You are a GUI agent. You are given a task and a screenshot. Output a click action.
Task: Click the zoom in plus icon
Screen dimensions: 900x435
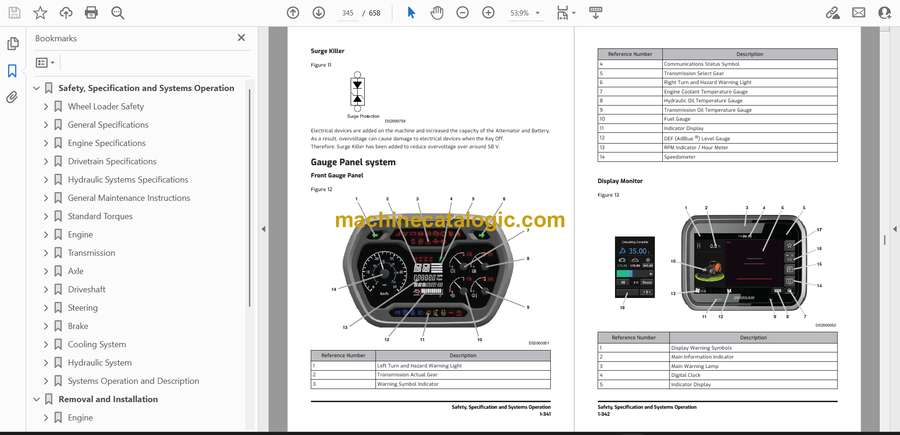click(488, 13)
